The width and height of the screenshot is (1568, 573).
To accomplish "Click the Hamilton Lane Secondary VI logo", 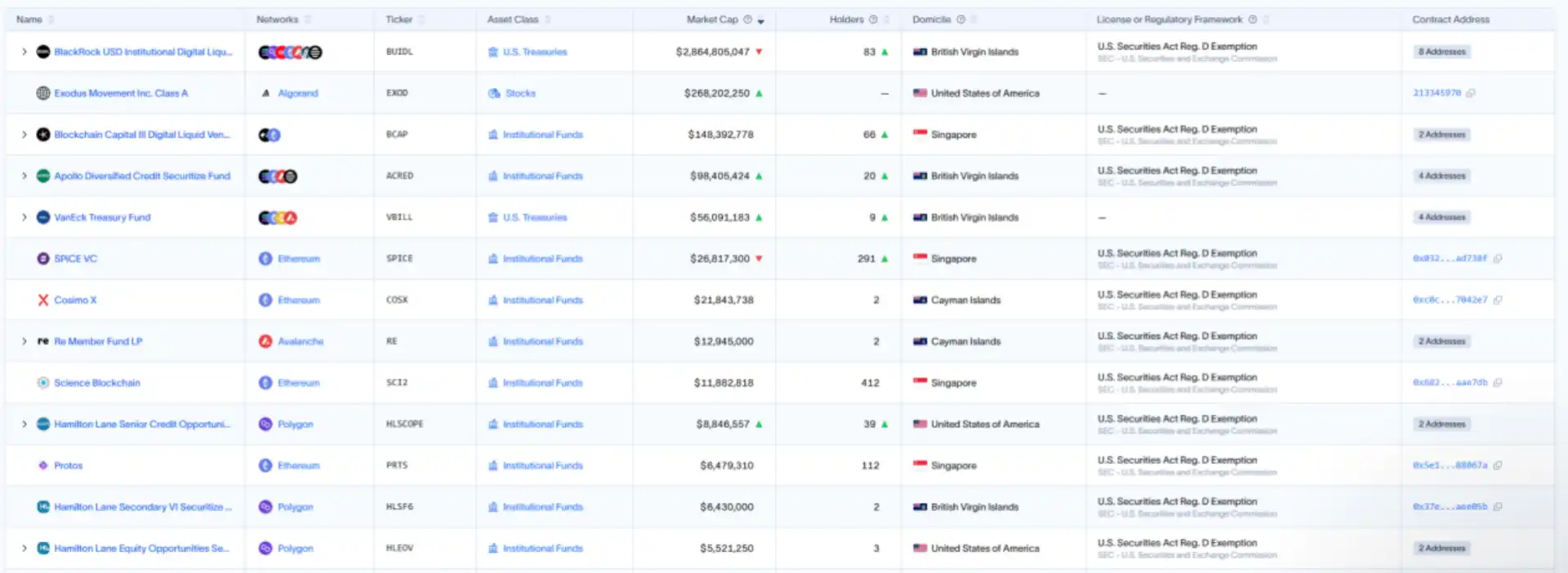I will click(43, 507).
